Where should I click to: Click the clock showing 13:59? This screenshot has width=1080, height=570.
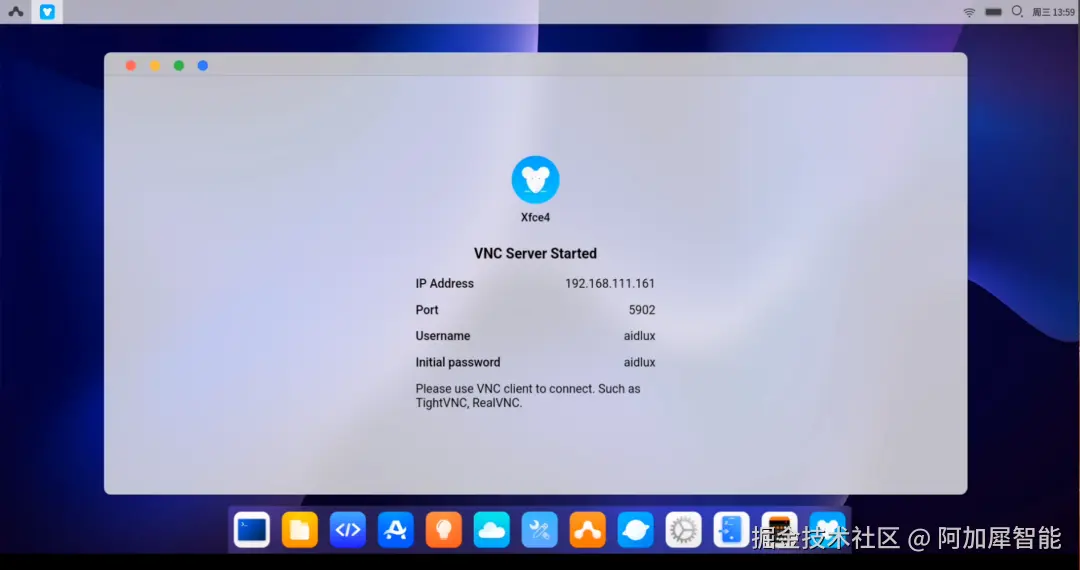pyautogui.click(x=1053, y=12)
